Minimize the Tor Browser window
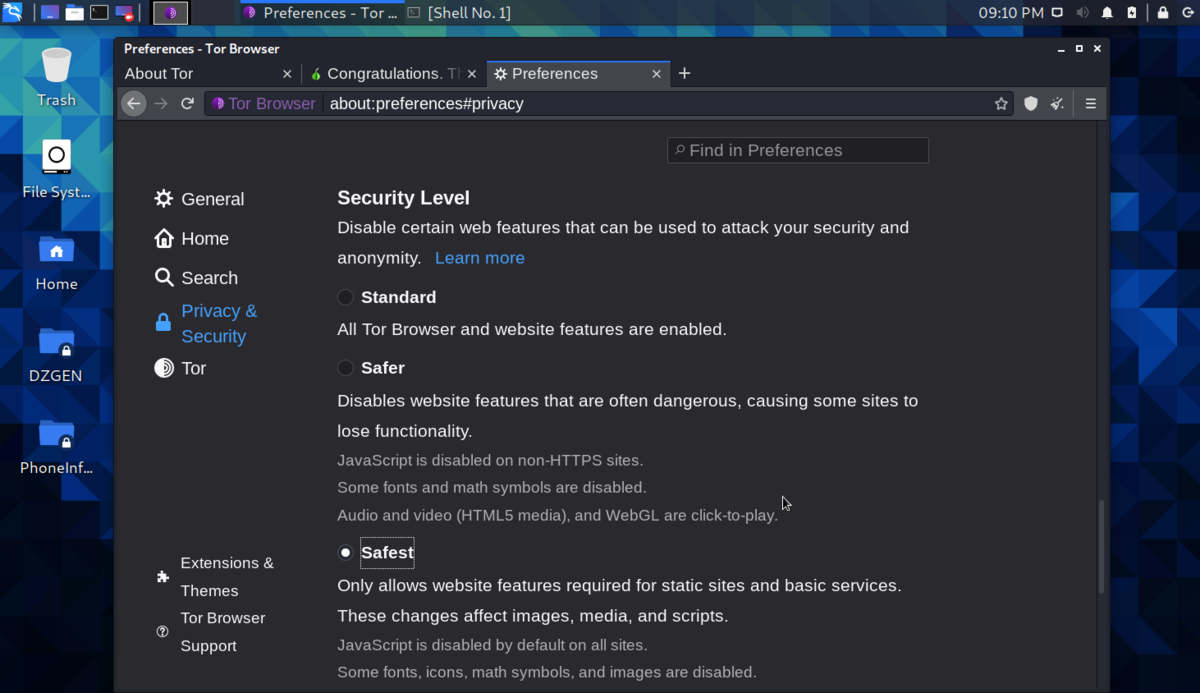Image resolution: width=1200 pixels, height=693 pixels. (x=1061, y=48)
